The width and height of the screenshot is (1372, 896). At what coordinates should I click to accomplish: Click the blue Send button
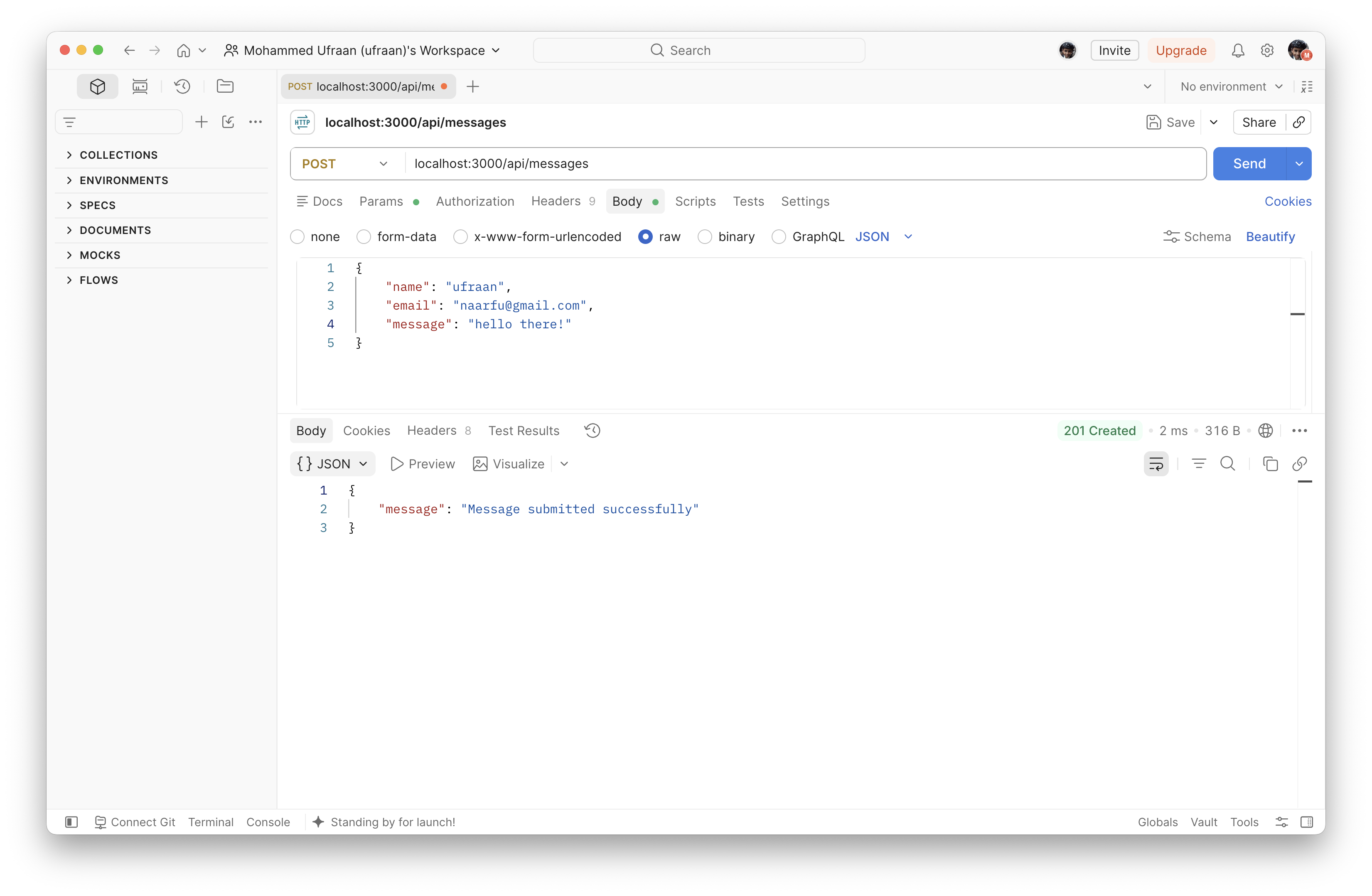pyautogui.click(x=1249, y=164)
